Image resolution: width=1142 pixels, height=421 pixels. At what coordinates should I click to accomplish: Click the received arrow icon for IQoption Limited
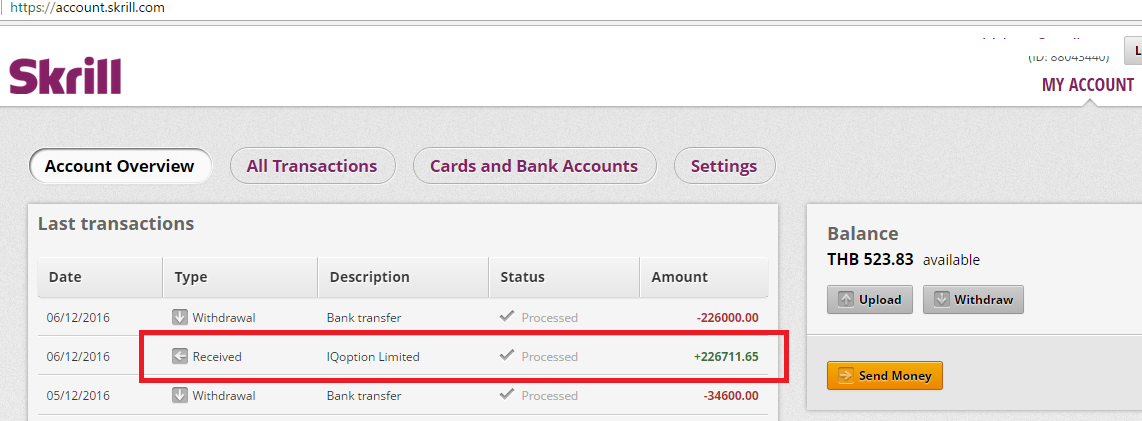180,356
